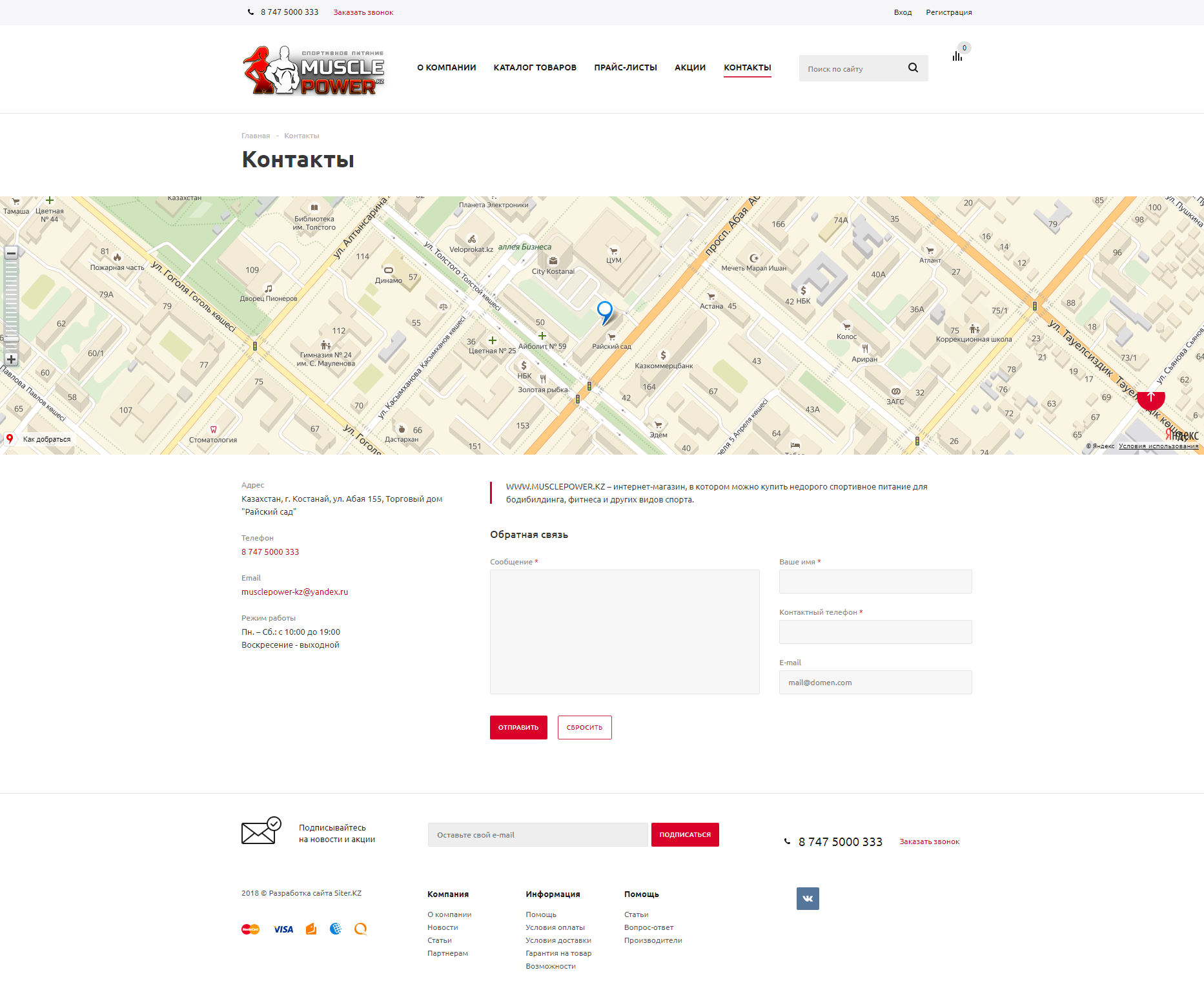The height and width of the screenshot is (1001, 1204).
Task: Open the О КОМПАНИИ menu item
Action: coord(447,67)
